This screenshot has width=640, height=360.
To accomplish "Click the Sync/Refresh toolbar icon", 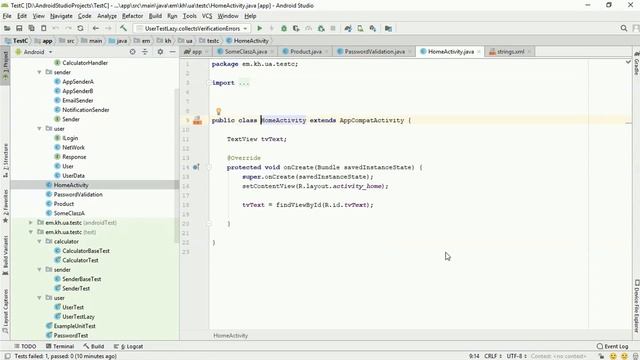I will (80, 29).
